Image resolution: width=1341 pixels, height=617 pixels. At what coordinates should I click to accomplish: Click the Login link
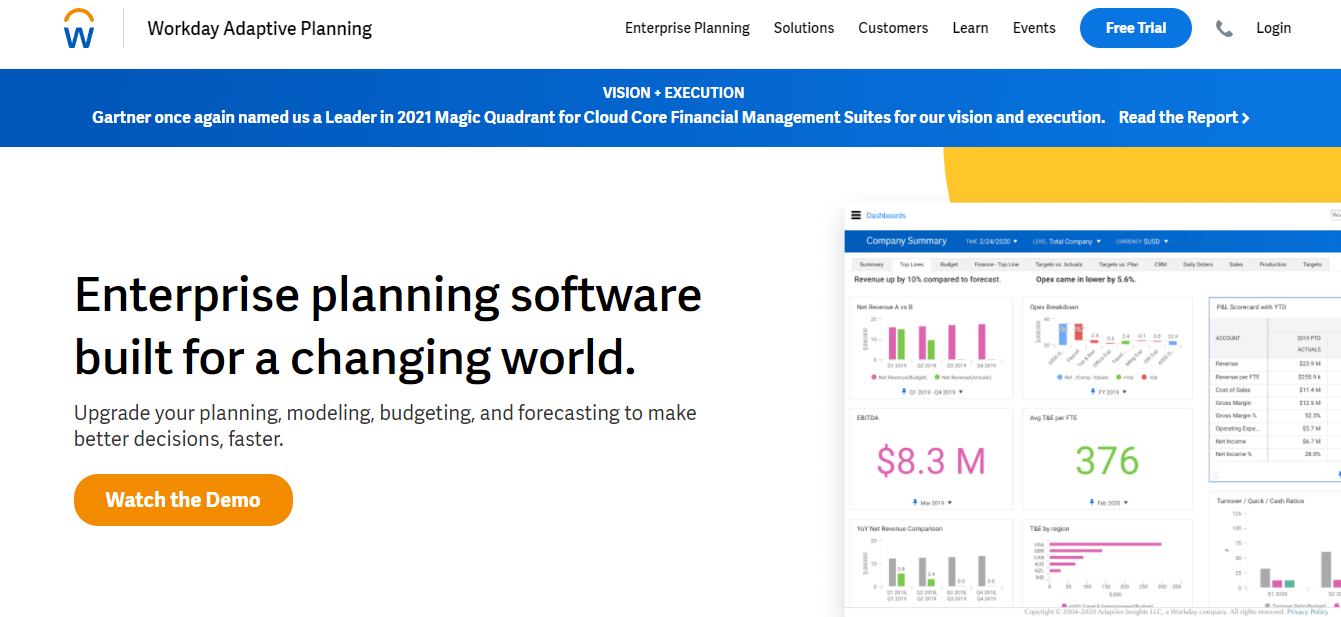(x=1273, y=28)
